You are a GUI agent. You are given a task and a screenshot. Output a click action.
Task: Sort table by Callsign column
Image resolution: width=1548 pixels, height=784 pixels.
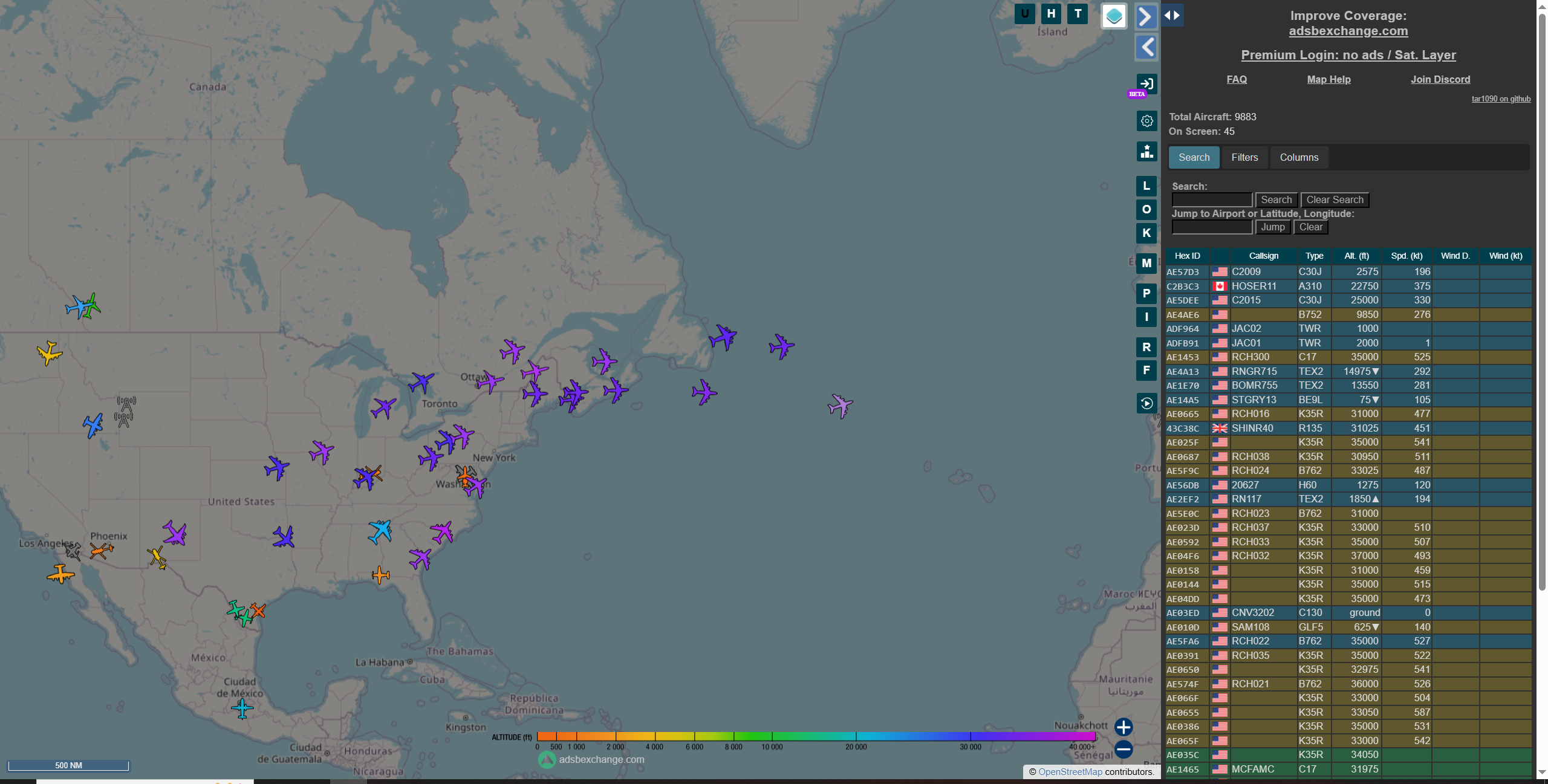1263,256
